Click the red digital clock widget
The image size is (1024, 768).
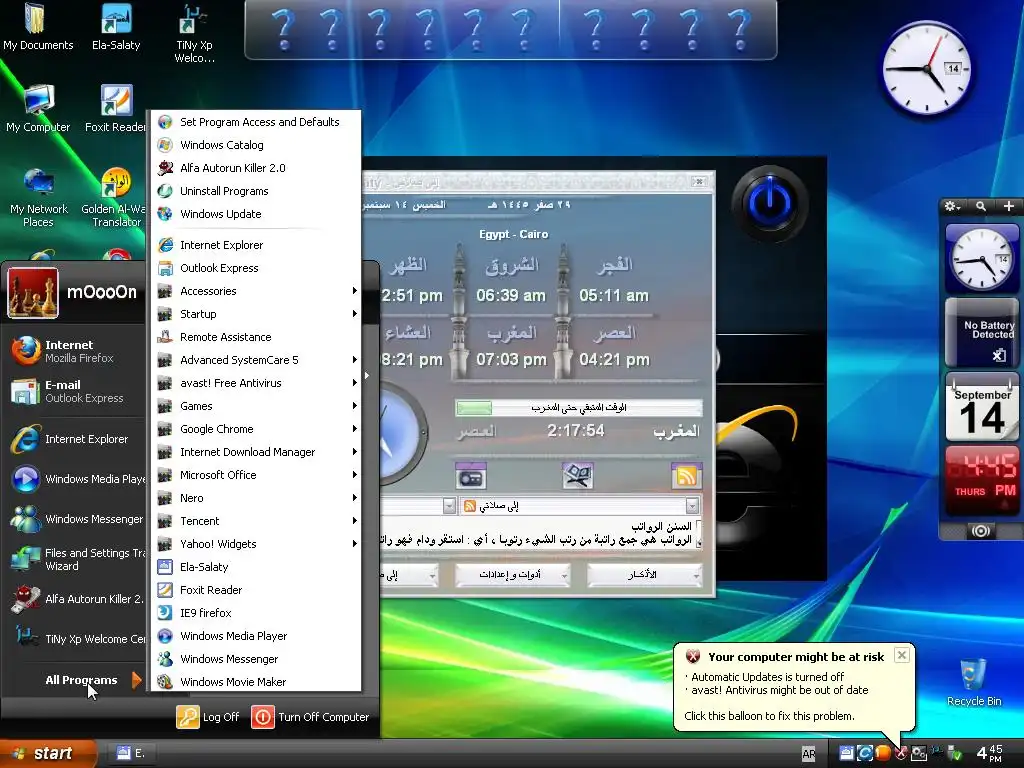[x=982, y=480]
